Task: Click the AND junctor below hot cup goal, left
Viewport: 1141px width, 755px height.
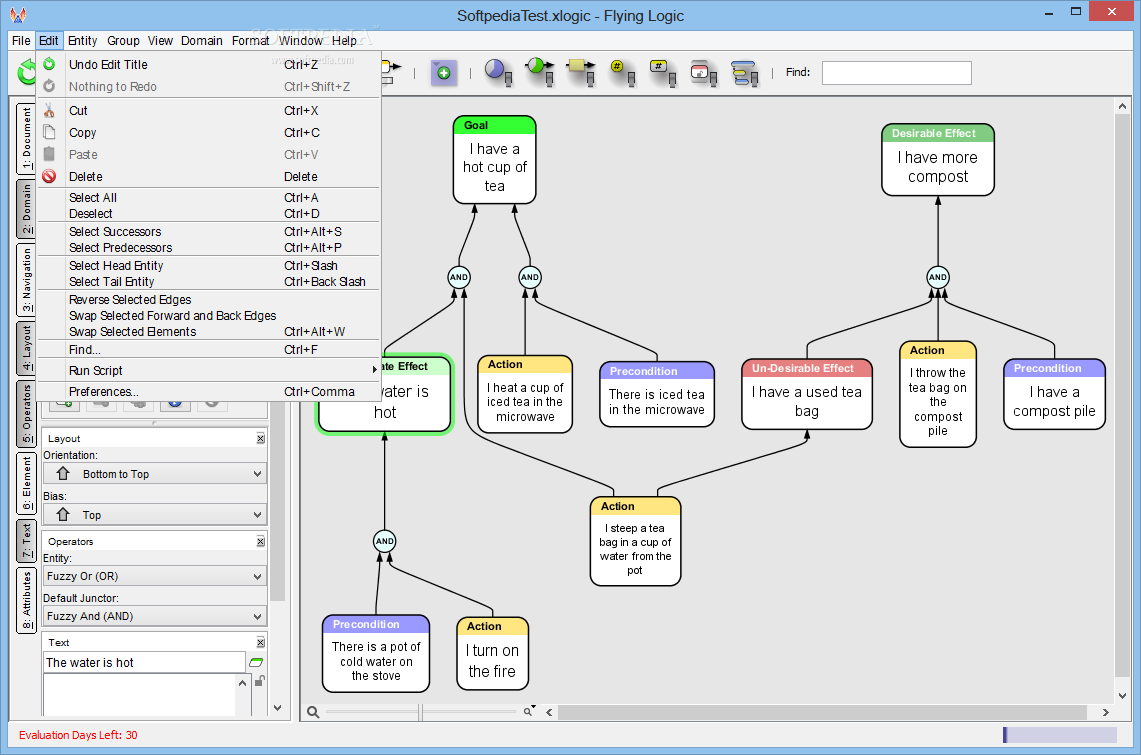Action: 458,277
